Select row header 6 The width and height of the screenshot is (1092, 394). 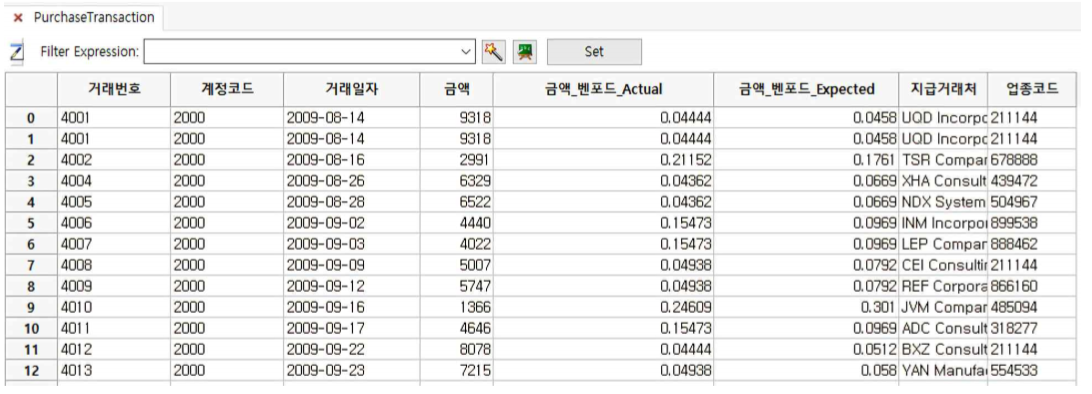pos(31,244)
